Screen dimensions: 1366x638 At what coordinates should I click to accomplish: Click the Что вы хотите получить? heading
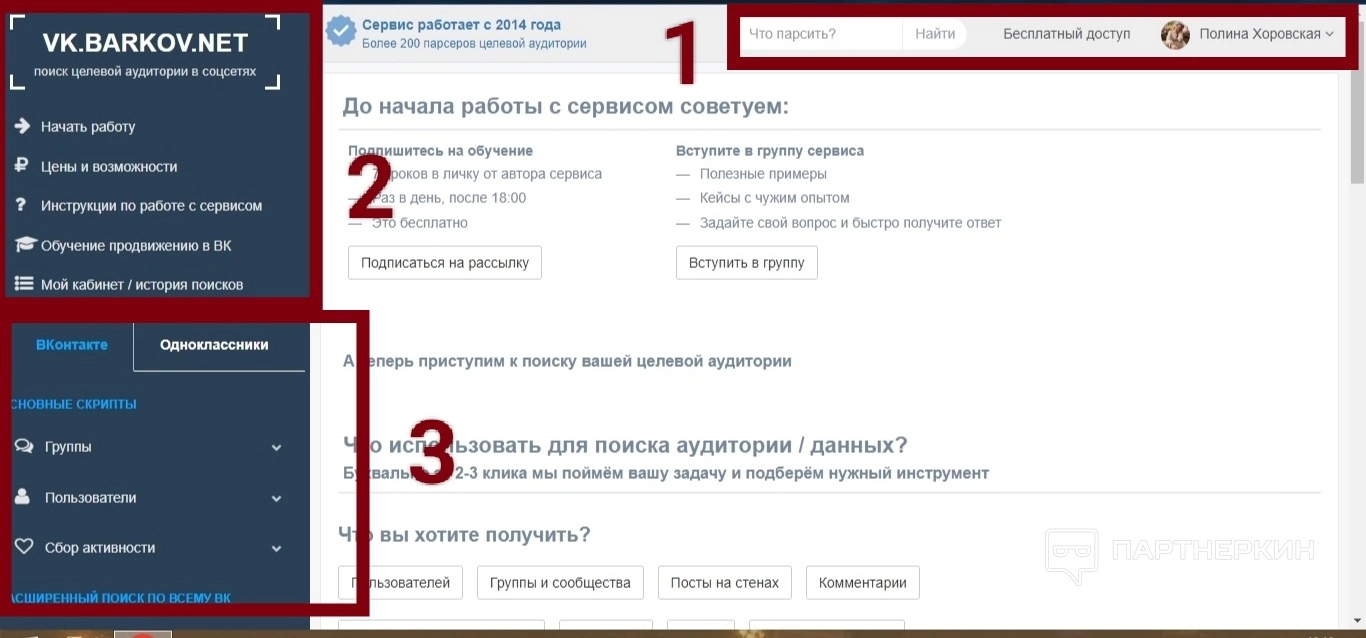click(464, 535)
